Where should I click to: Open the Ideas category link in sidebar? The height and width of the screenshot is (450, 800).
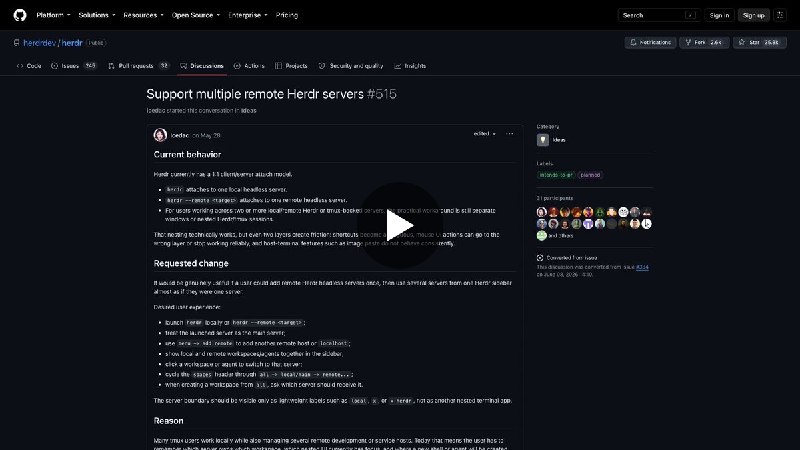559,140
